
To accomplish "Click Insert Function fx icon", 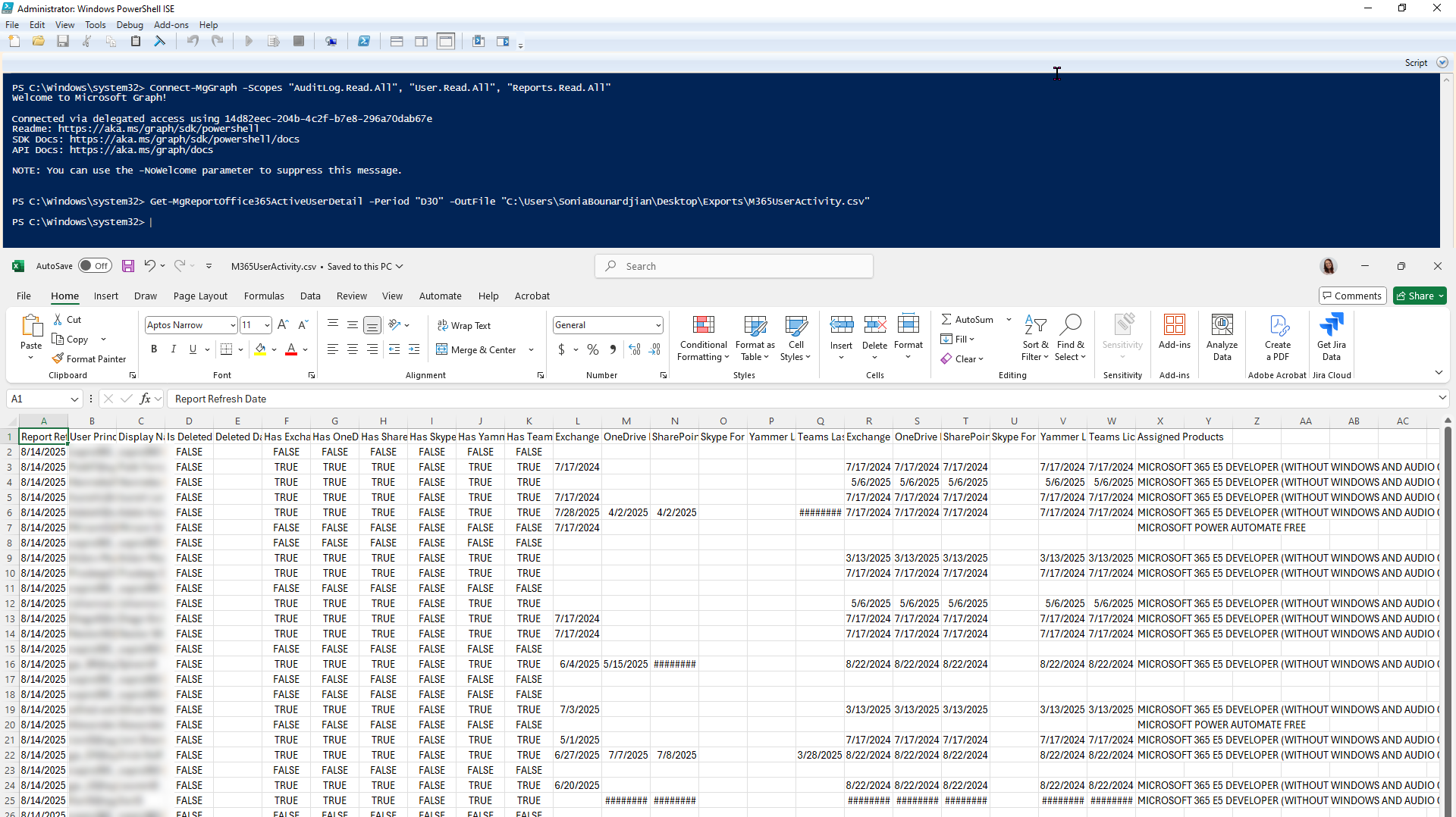I will [x=144, y=399].
